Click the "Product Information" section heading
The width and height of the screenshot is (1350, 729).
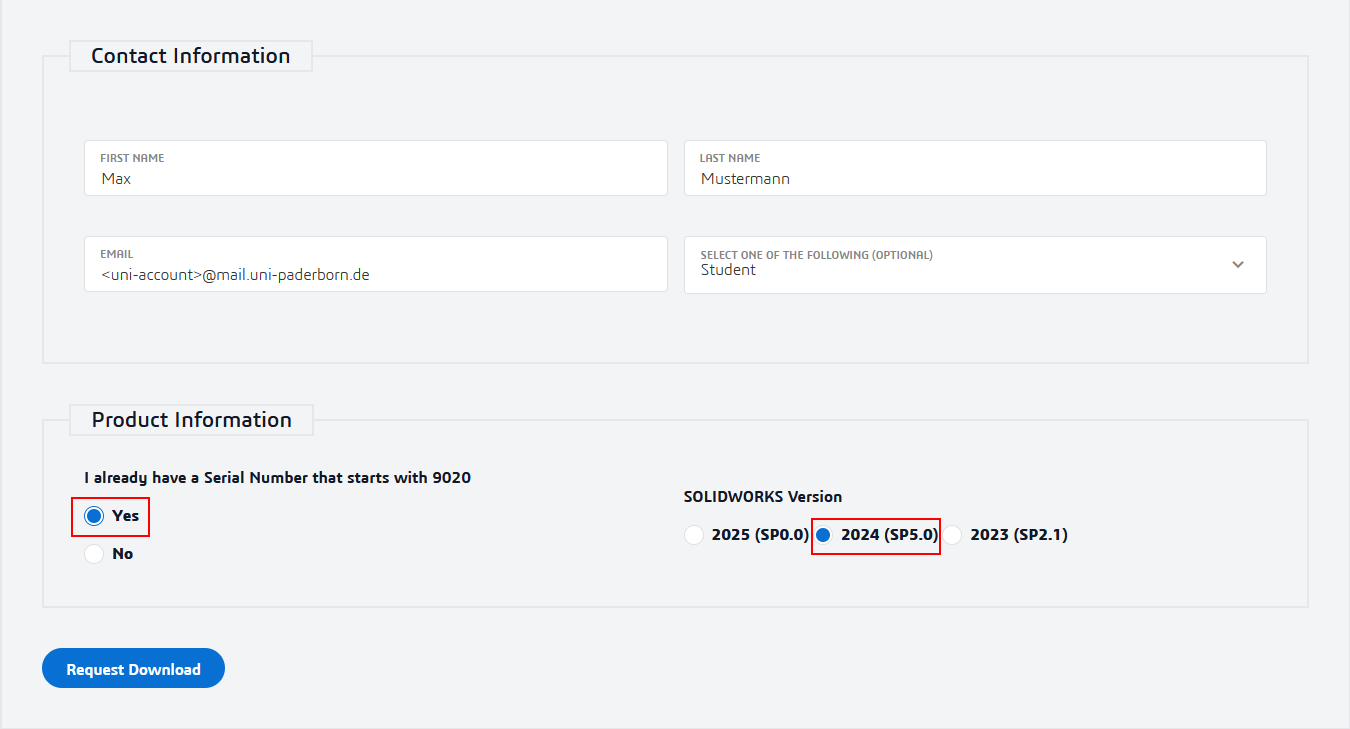[x=192, y=420]
